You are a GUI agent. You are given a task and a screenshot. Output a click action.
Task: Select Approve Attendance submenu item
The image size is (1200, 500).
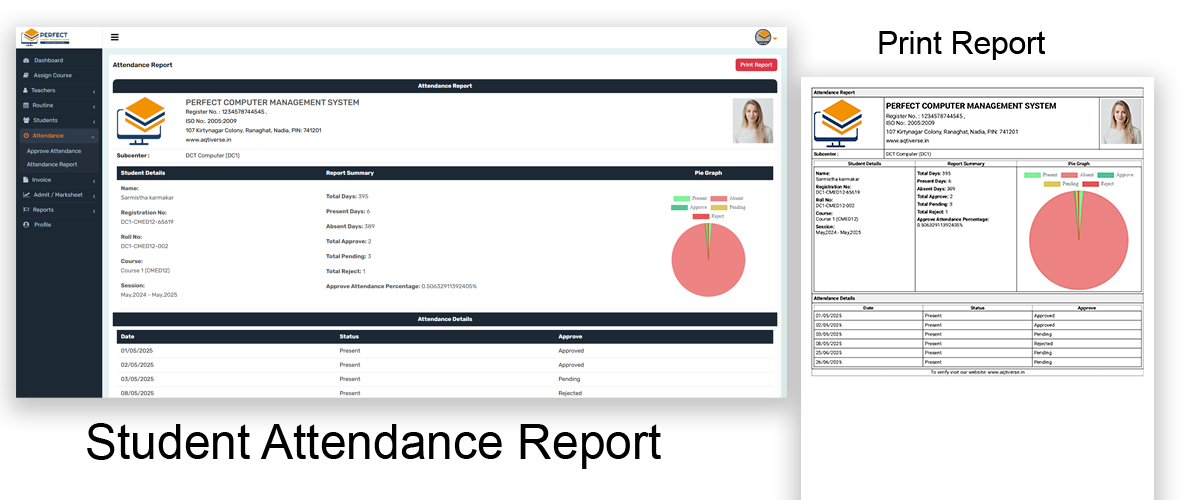tap(54, 151)
